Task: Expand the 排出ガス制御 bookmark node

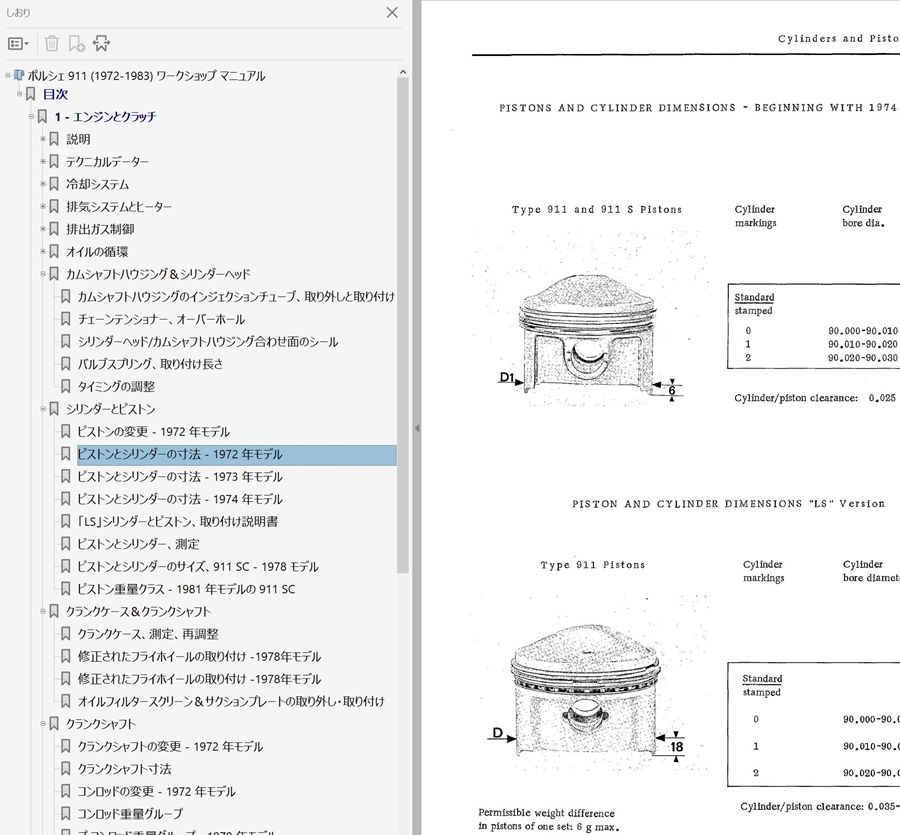Action: click(42, 229)
